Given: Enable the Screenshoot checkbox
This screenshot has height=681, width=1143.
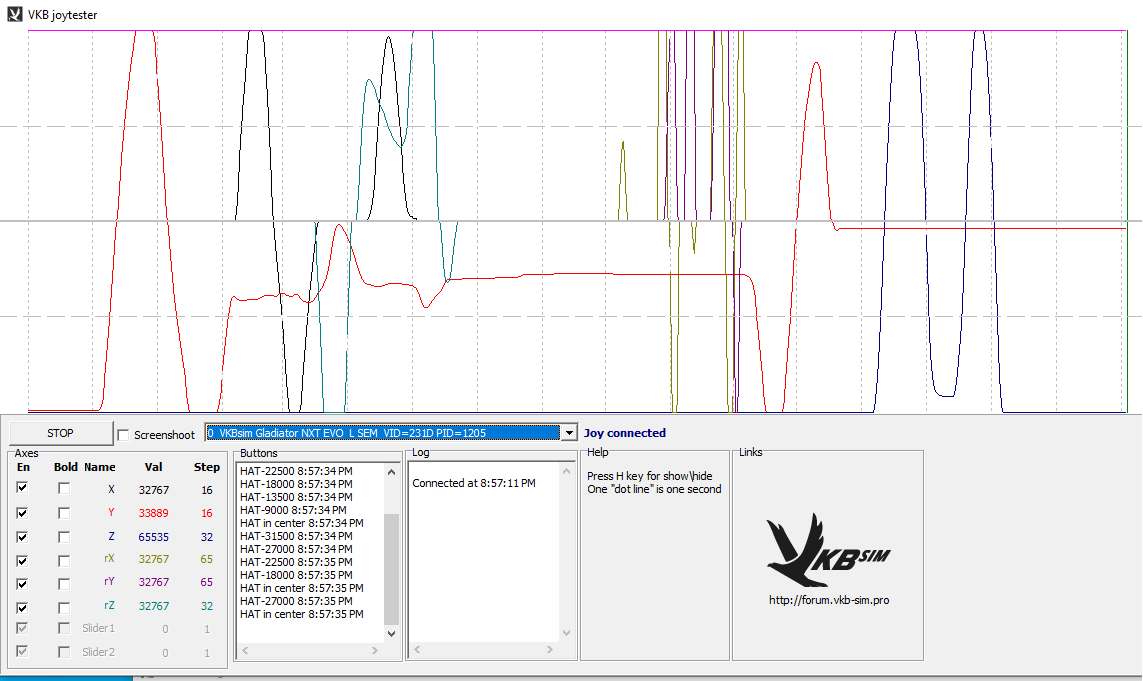Looking at the screenshot, I should point(124,435).
